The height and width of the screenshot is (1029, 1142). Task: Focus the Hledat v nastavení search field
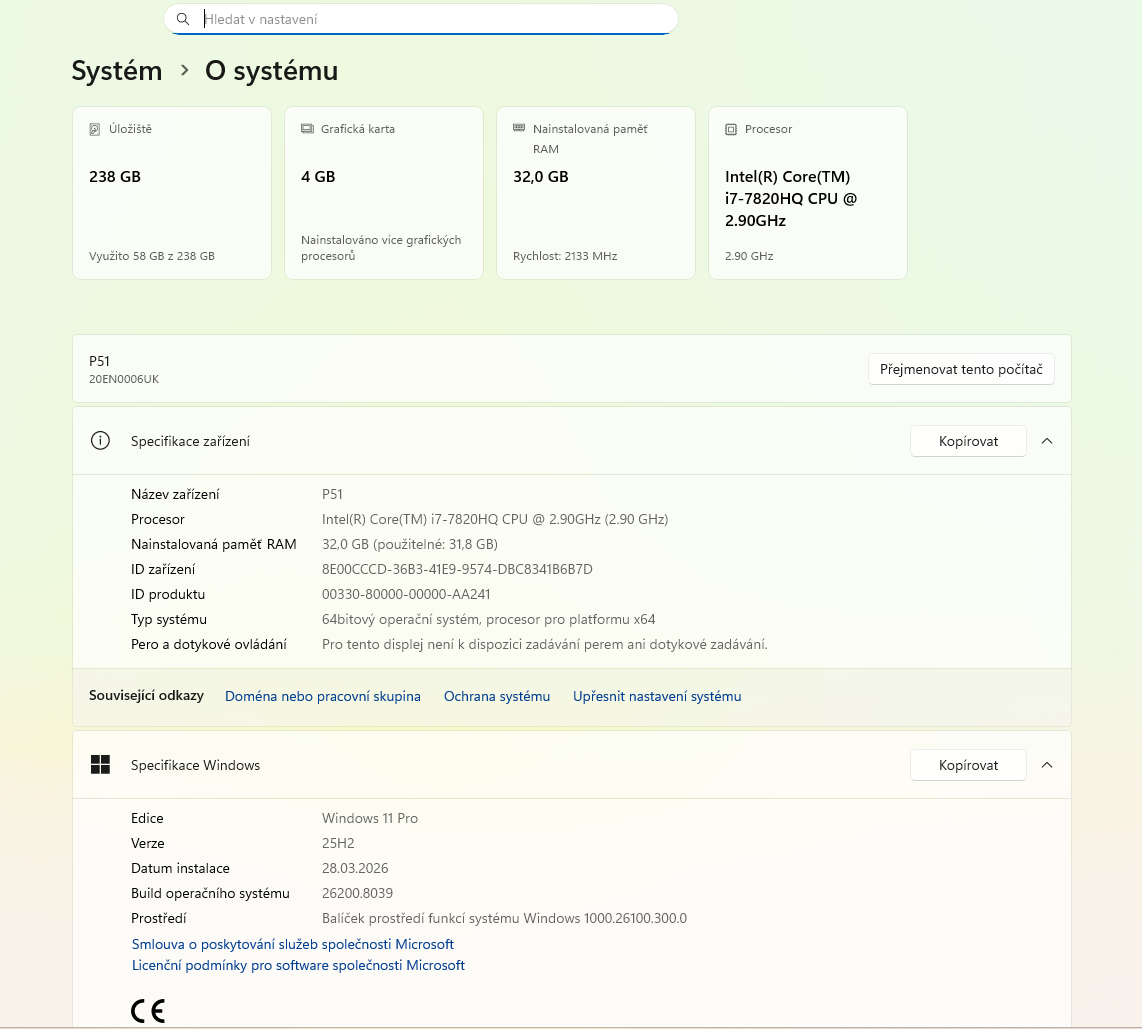(x=430, y=19)
